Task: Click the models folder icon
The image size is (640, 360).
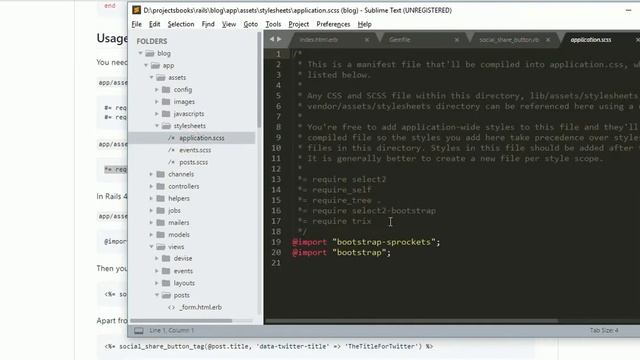Action: [161, 235]
